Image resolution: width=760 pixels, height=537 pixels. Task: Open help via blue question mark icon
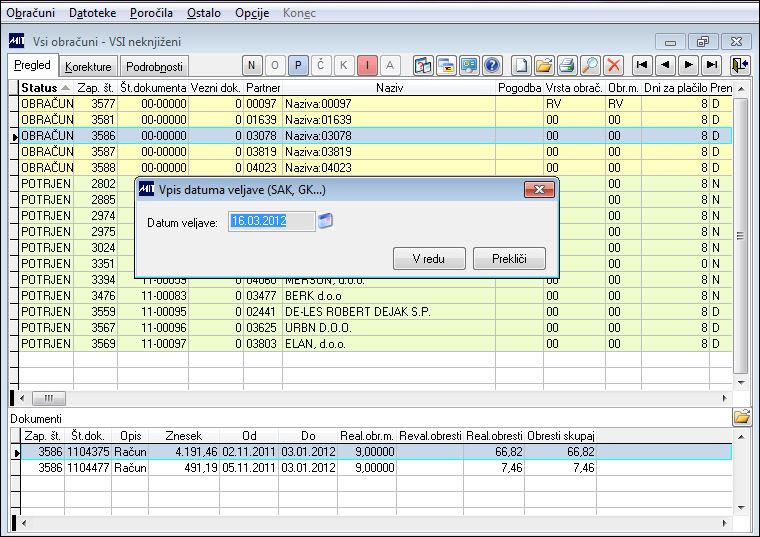click(x=492, y=65)
